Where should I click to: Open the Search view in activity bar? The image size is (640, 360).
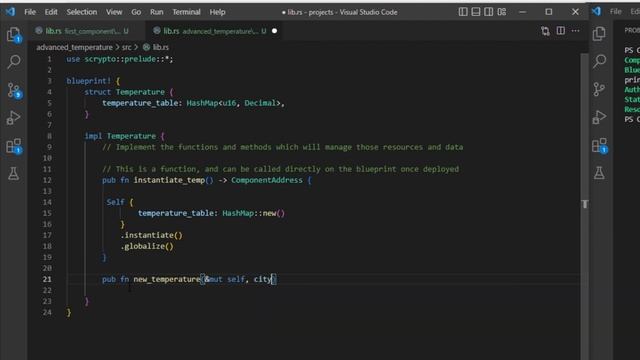coord(13,62)
